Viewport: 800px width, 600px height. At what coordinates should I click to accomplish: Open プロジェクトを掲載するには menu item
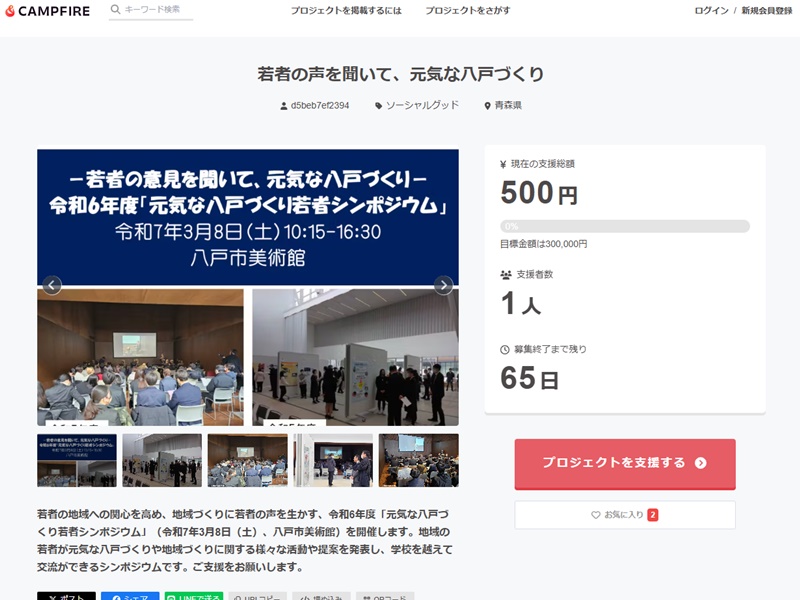click(346, 11)
